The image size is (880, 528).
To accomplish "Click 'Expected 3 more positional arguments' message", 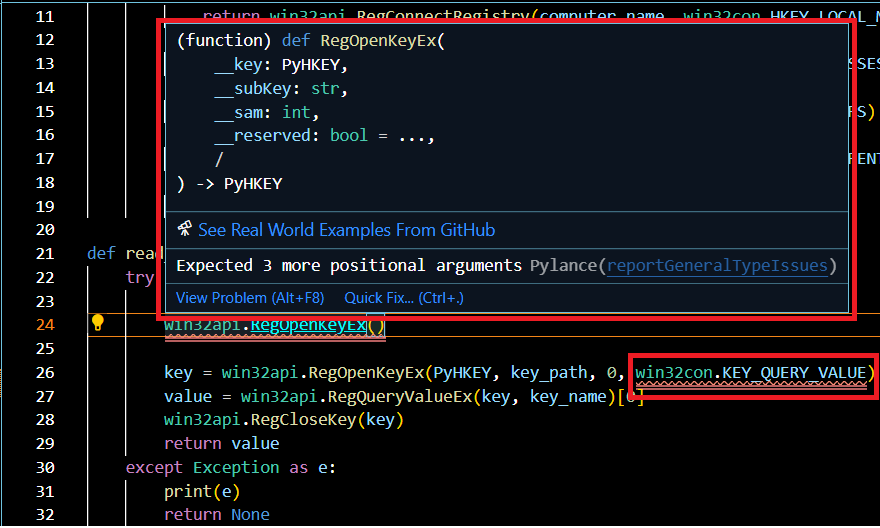I will [349, 265].
